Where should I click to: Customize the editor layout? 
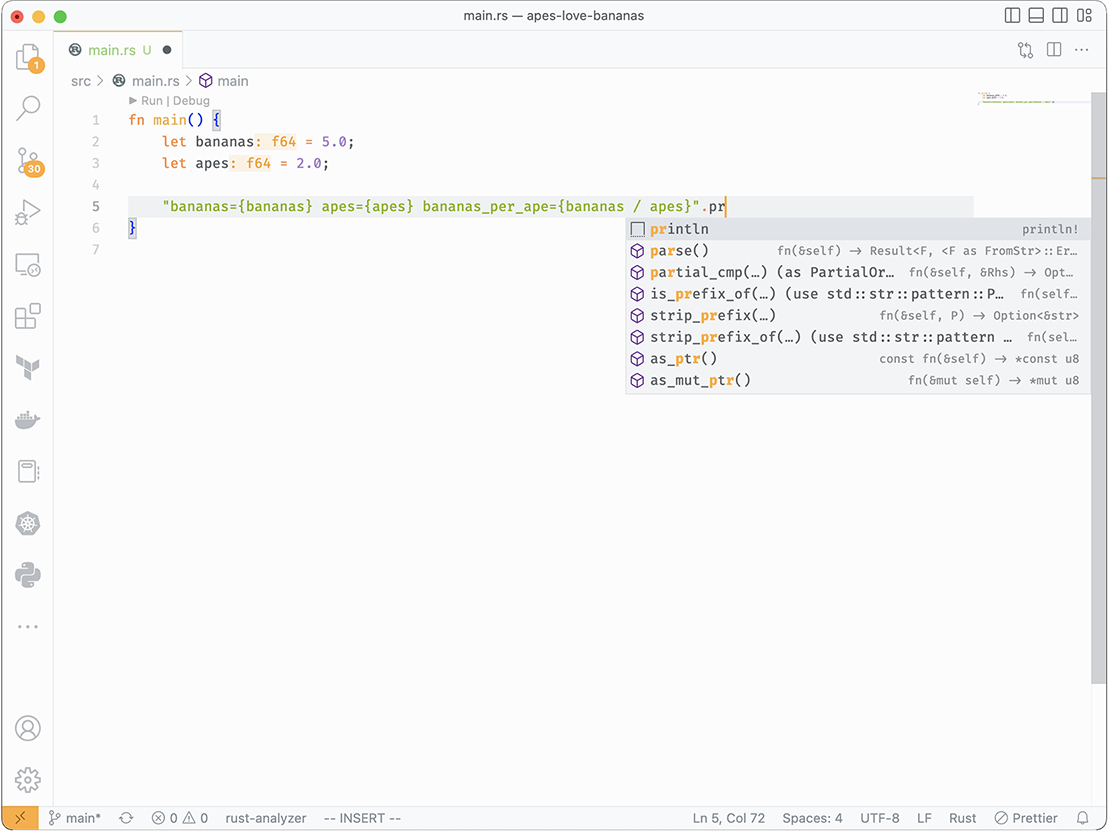[1084, 16]
